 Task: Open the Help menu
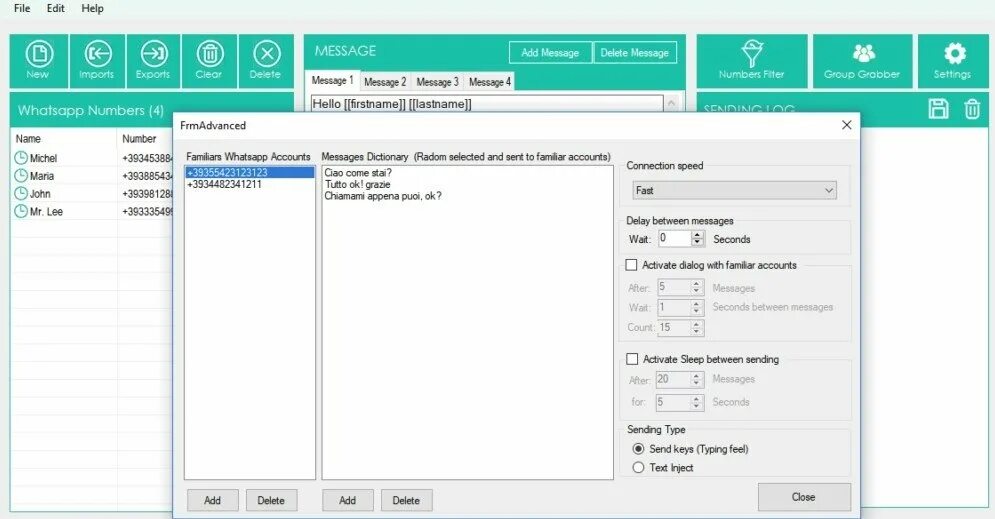(93, 8)
